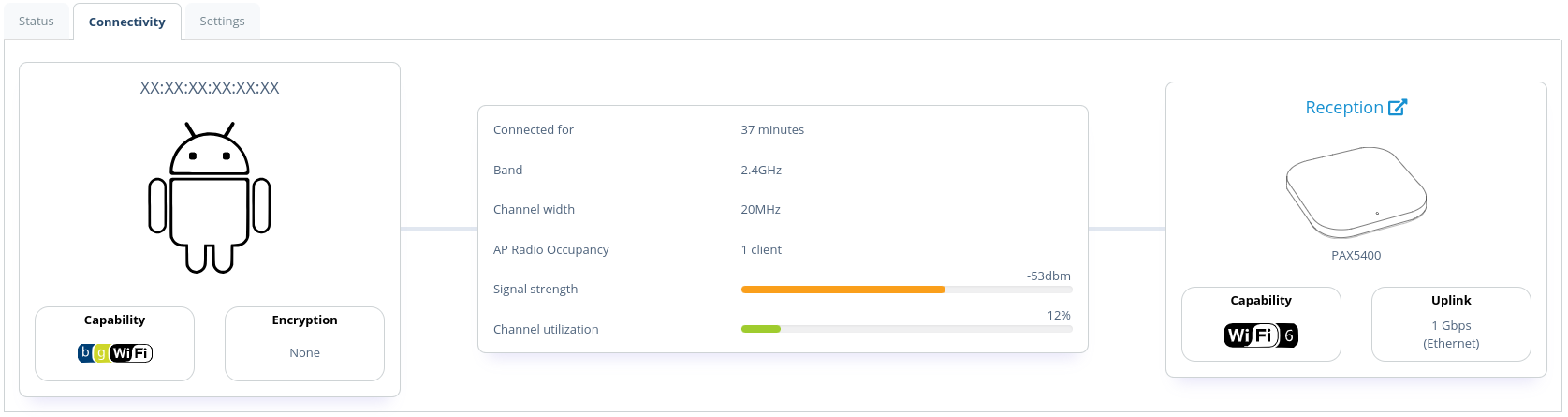Click the 37 minutes connected value
The image size is (1568, 417).
(772, 130)
